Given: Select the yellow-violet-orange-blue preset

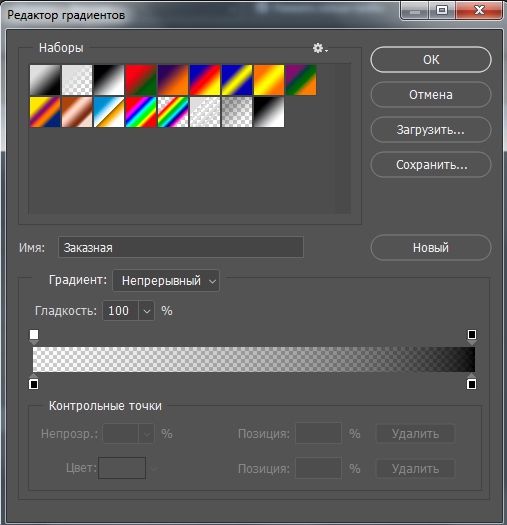Looking at the screenshot, I should tap(45, 112).
